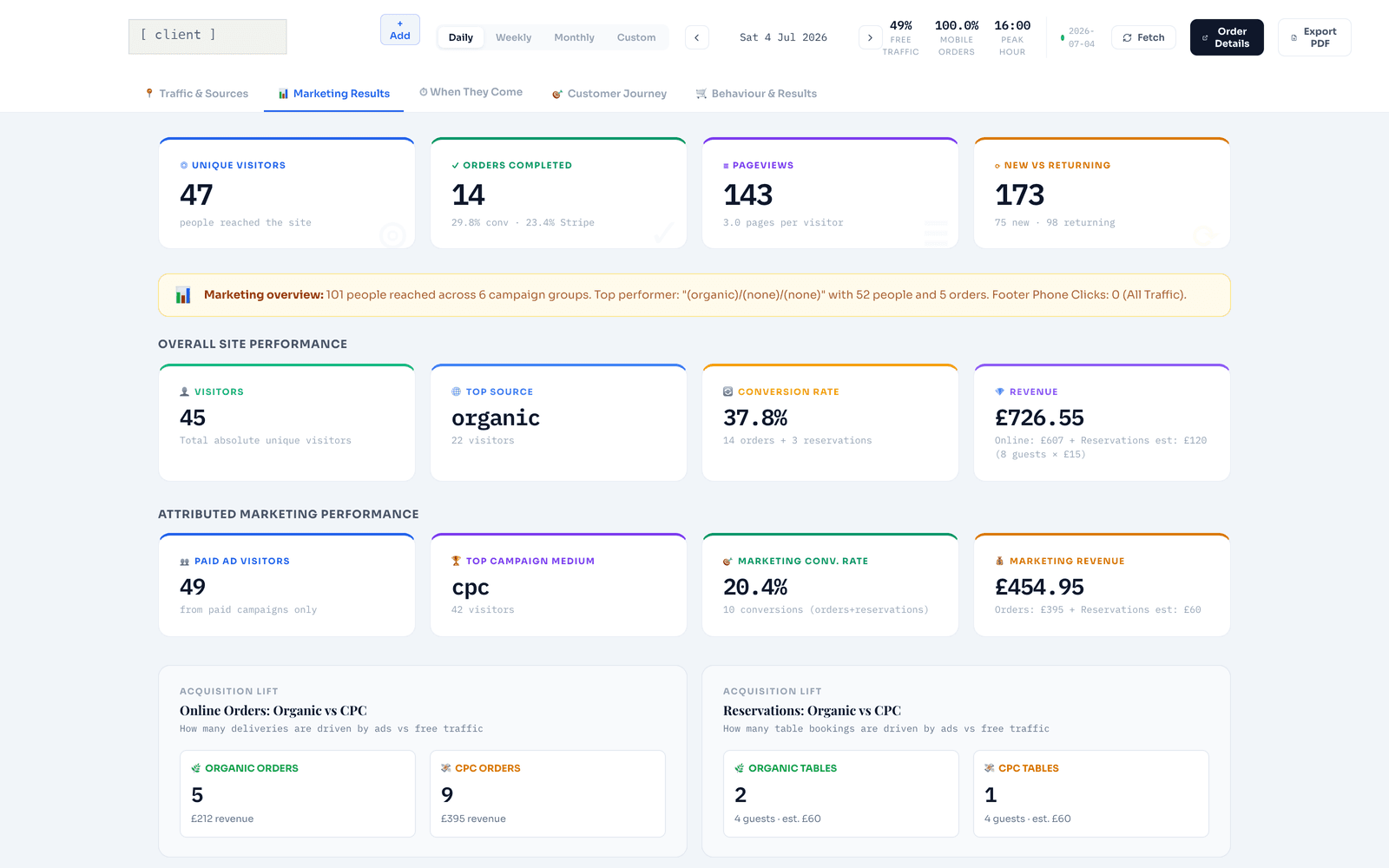Screen dimensions: 1389x868
Task: Open Traffic & Sources tab
Action: pyautogui.click(x=197, y=94)
